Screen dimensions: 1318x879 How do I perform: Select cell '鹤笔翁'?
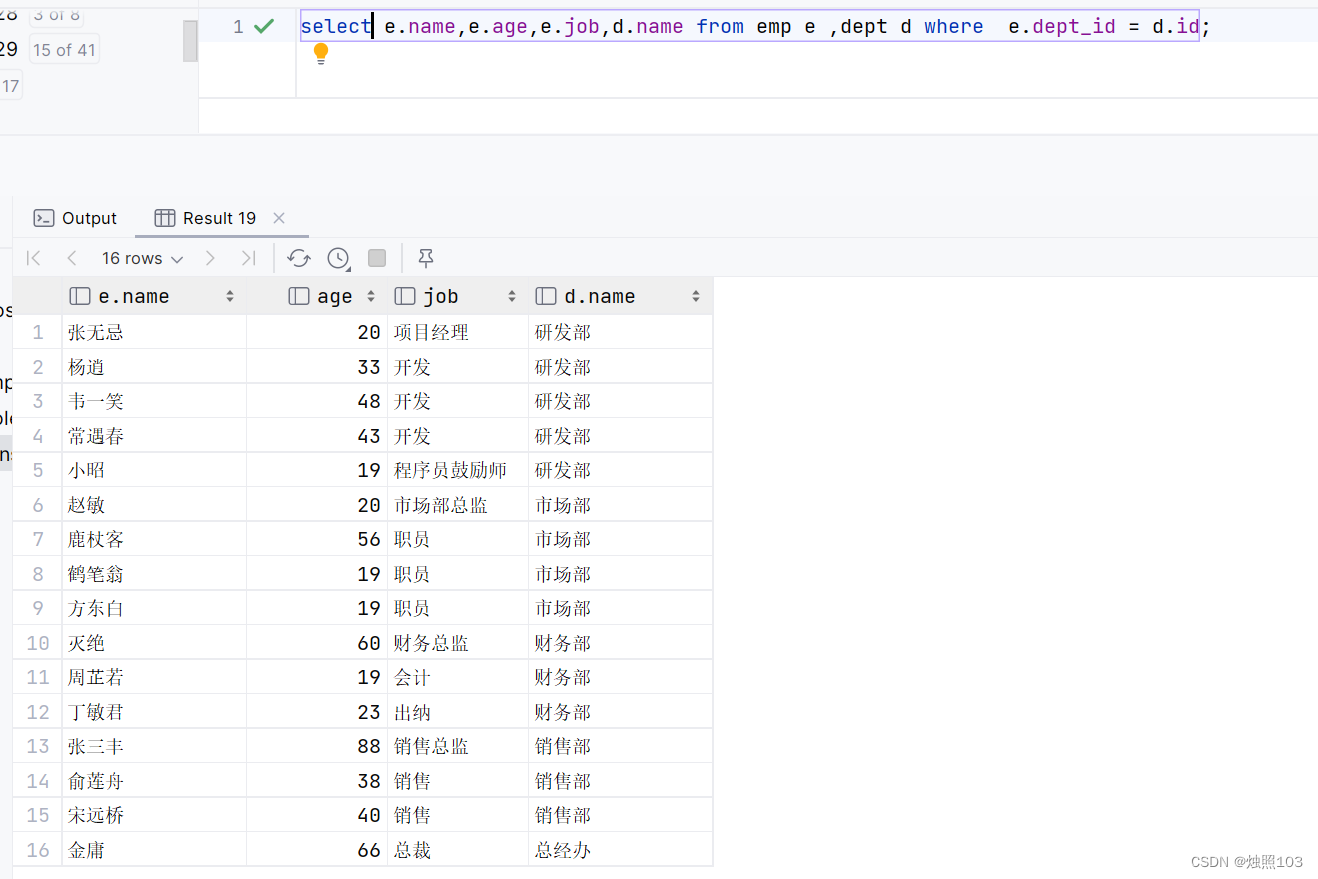click(154, 574)
